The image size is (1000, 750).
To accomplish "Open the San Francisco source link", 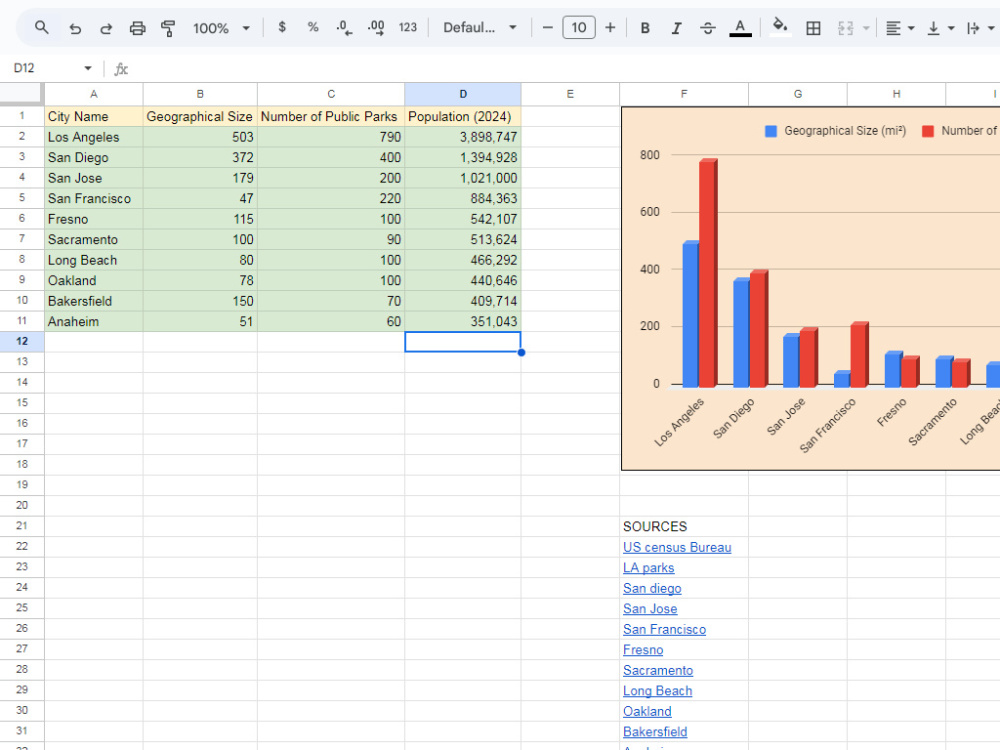I will coord(664,629).
